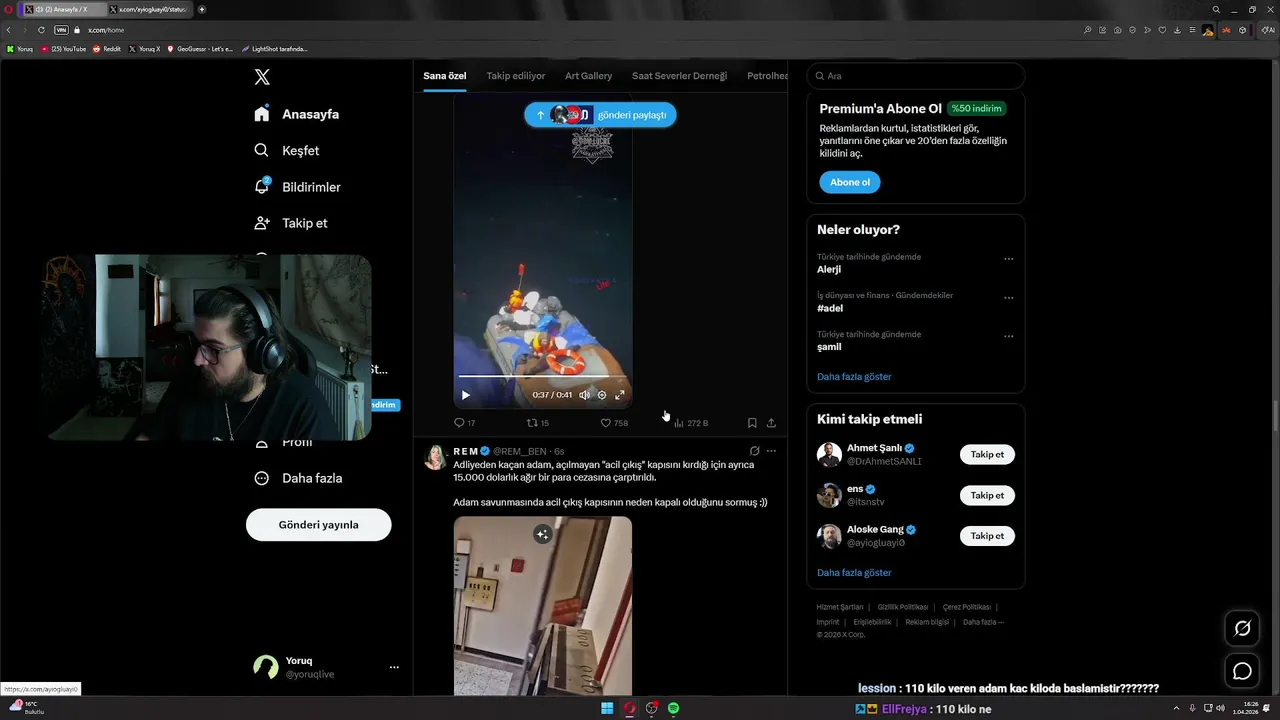
Task: Switch to Takip ediliyor tab
Action: point(516,76)
